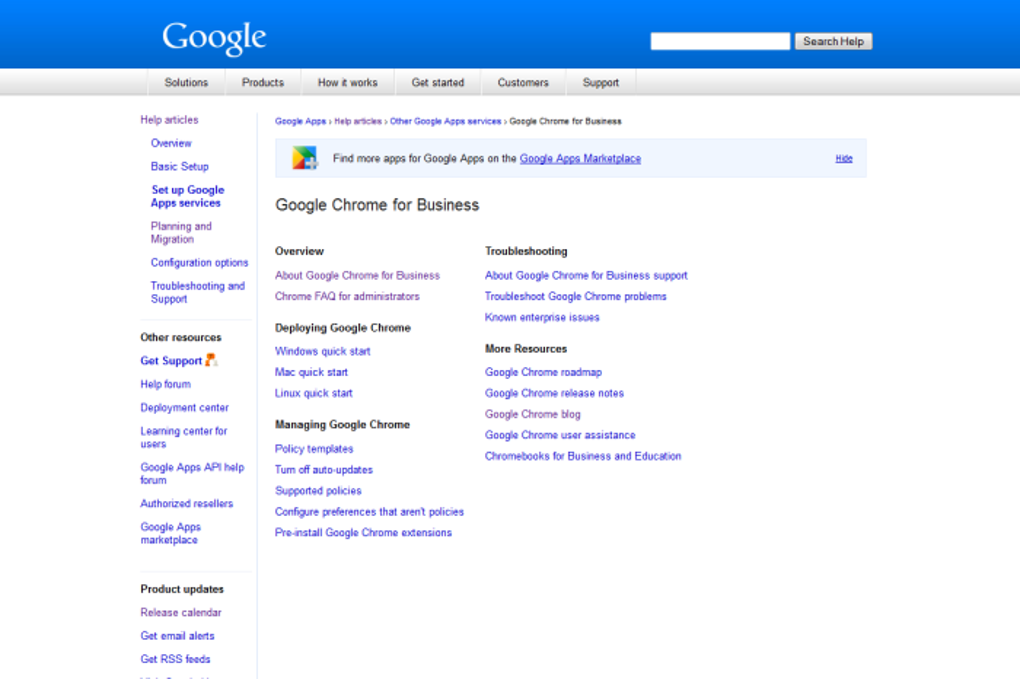Click Get RSS feeds link
The width and height of the screenshot is (1020, 679).
pyautogui.click(x=176, y=659)
